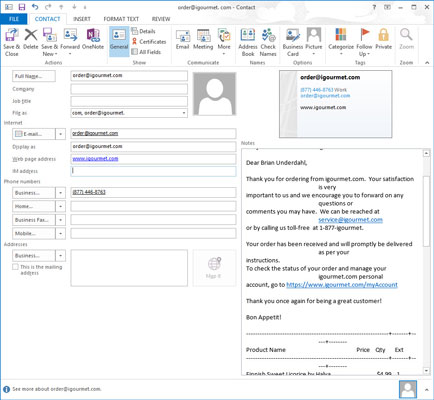Viewport: 434px width, 400px height.
Task: Open the igourmet.com/myAccount link in Notes
Action: pyautogui.click(x=342, y=285)
